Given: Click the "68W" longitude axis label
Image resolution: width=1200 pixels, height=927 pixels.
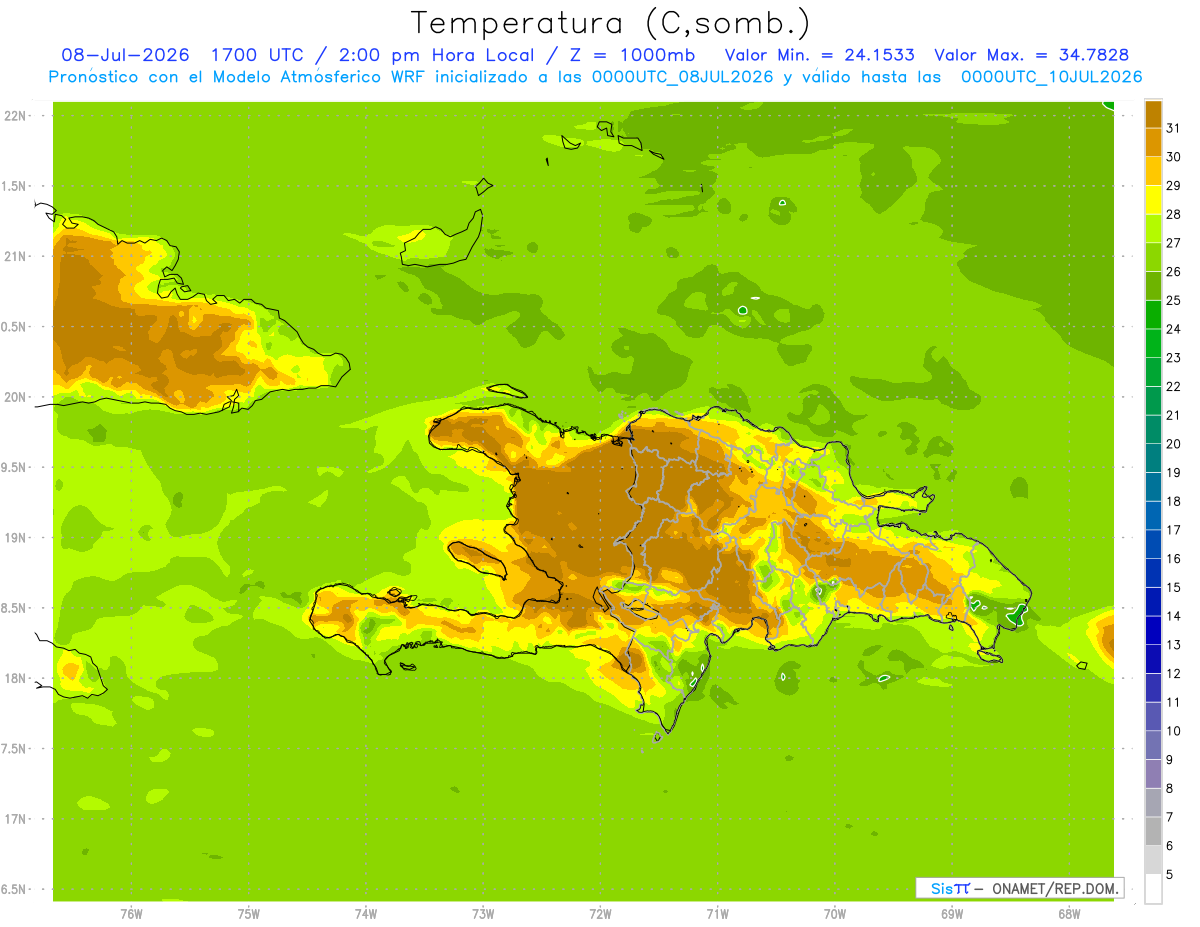Looking at the screenshot, I should (x=1069, y=914).
